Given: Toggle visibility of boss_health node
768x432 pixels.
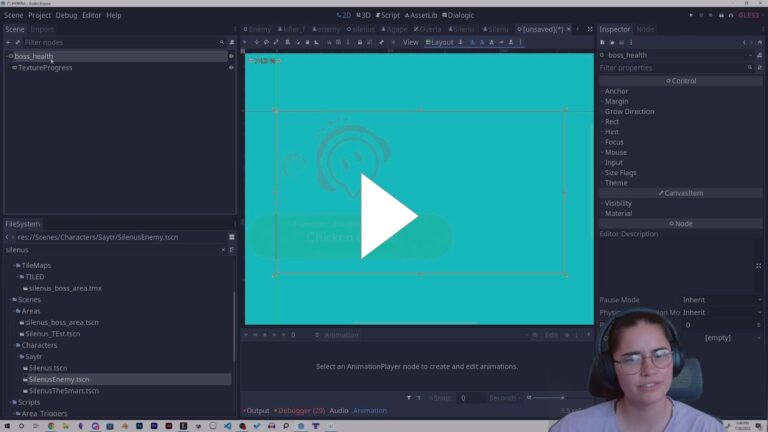Looking at the screenshot, I should [231, 56].
